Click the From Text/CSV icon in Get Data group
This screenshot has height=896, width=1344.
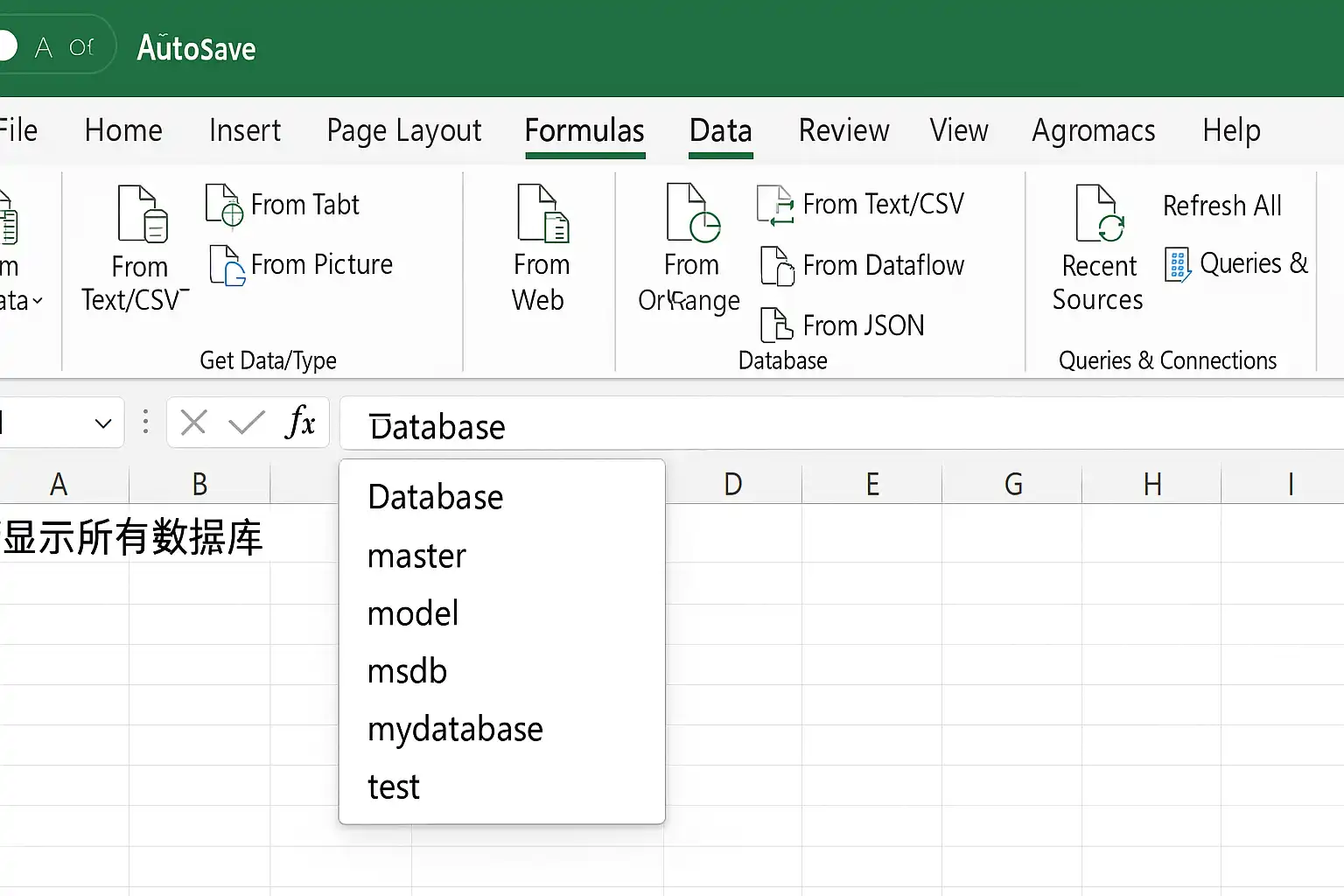[143, 214]
